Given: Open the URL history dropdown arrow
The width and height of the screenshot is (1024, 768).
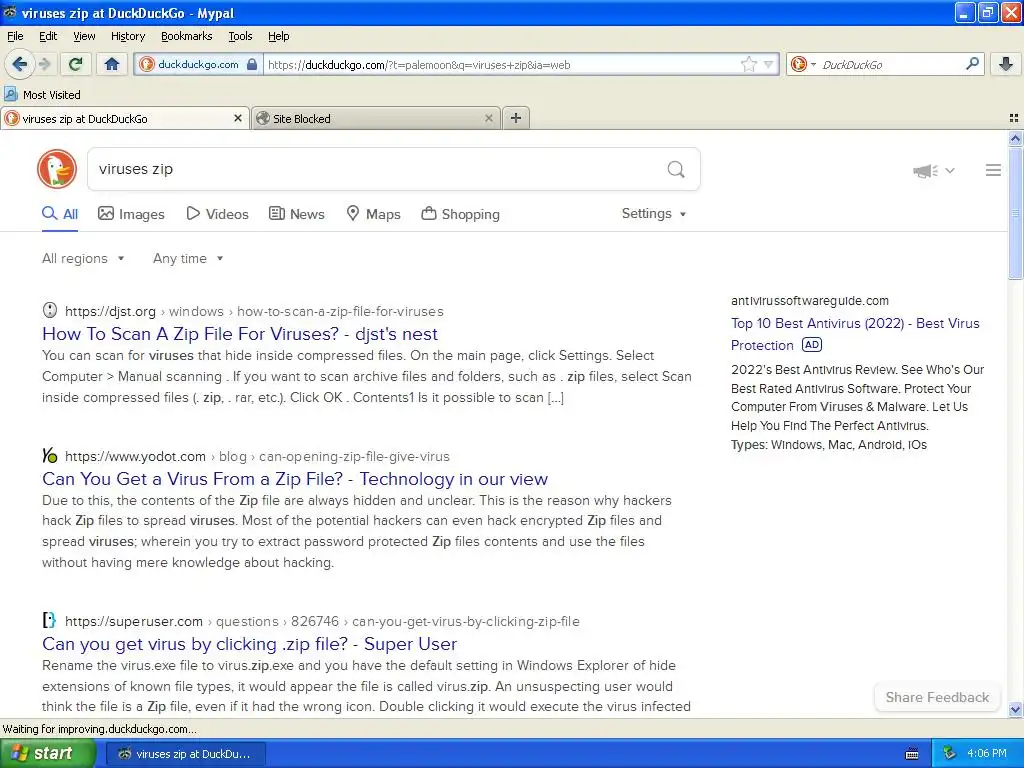Looking at the screenshot, I should (x=769, y=65).
